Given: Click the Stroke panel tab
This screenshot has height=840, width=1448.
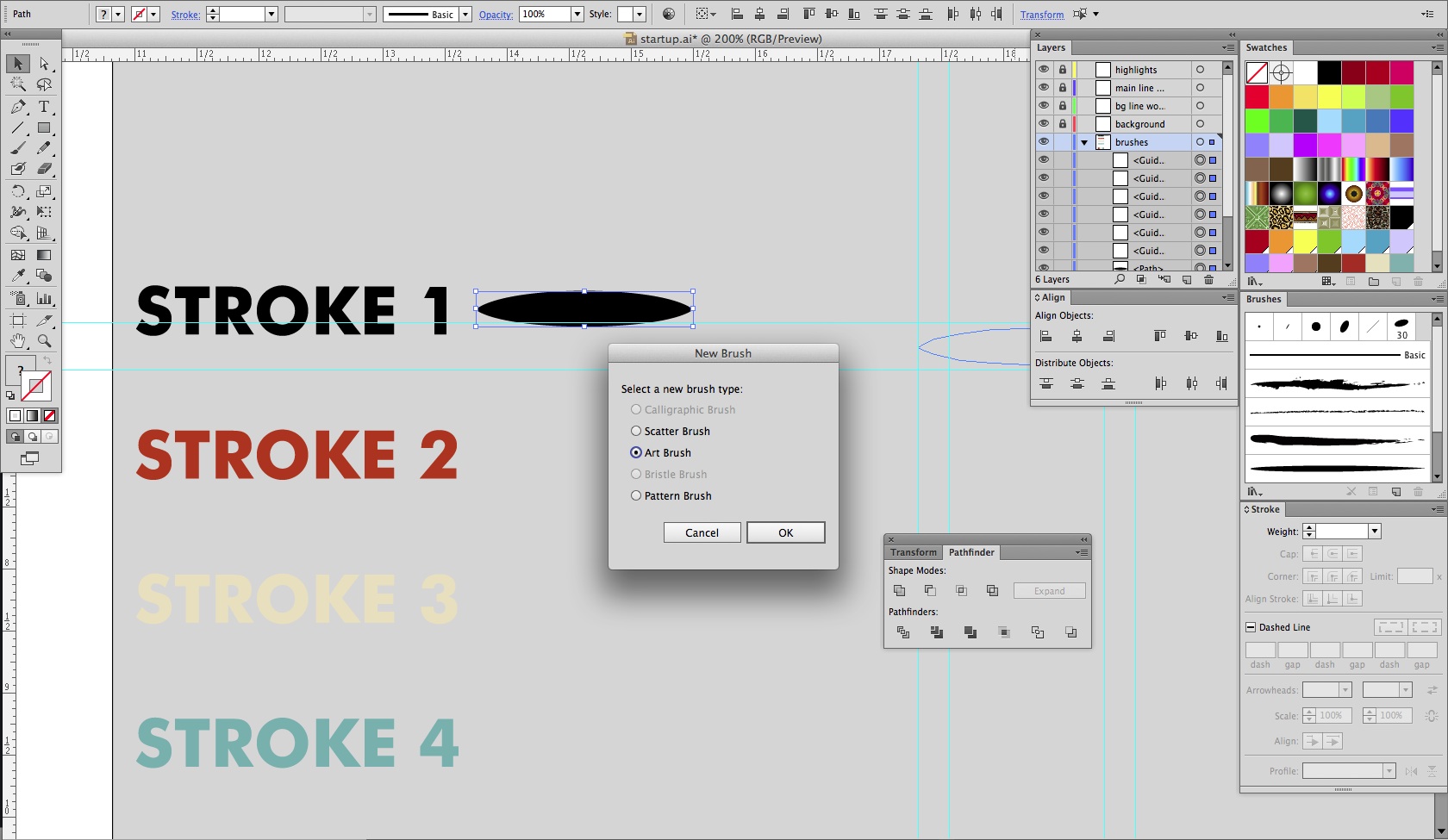Looking at the screenshot, I should tap(1265, 509).
